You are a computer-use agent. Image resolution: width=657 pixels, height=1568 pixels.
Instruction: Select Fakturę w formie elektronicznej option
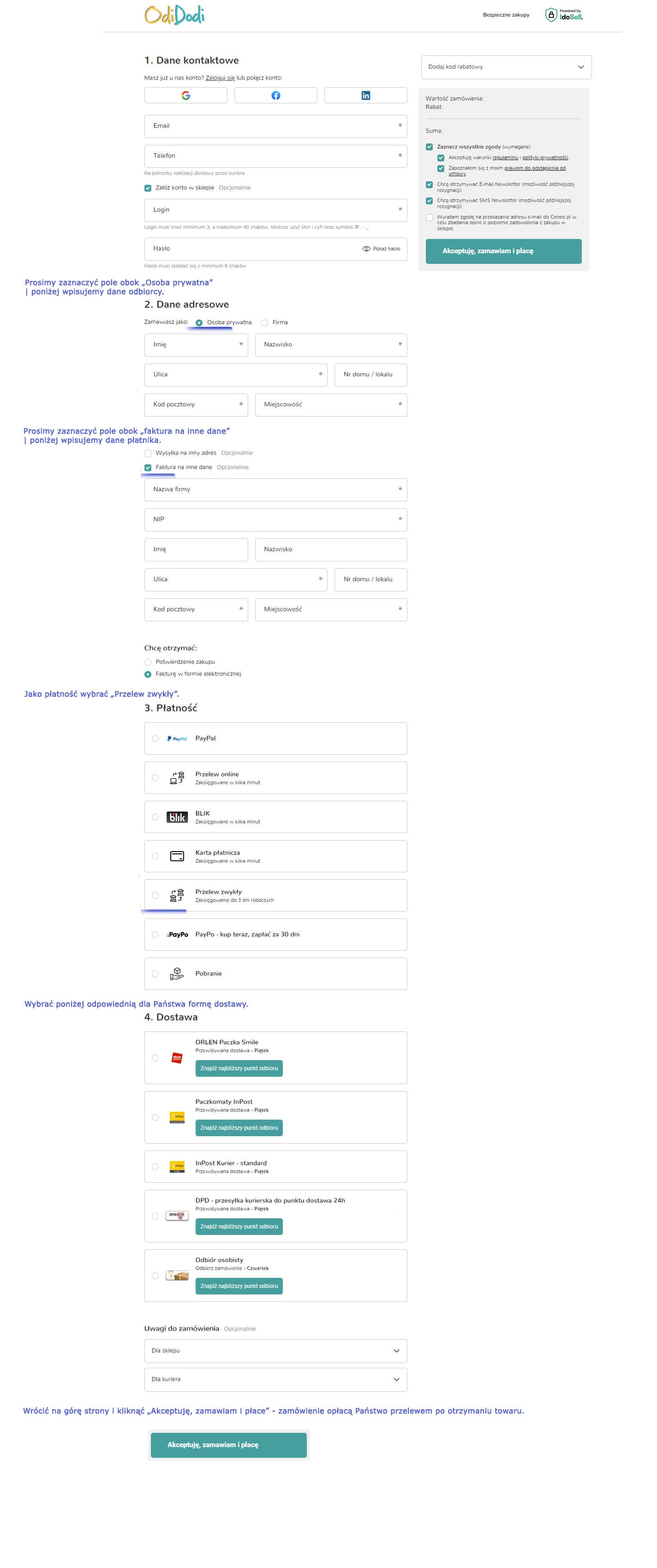[148, 674]
